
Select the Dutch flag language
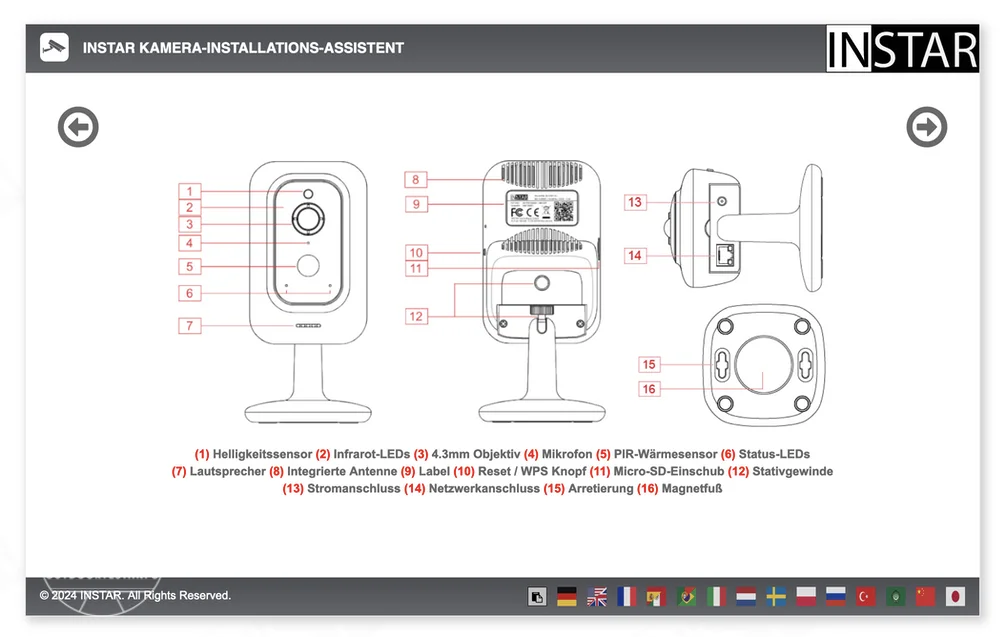pos(746,597)
